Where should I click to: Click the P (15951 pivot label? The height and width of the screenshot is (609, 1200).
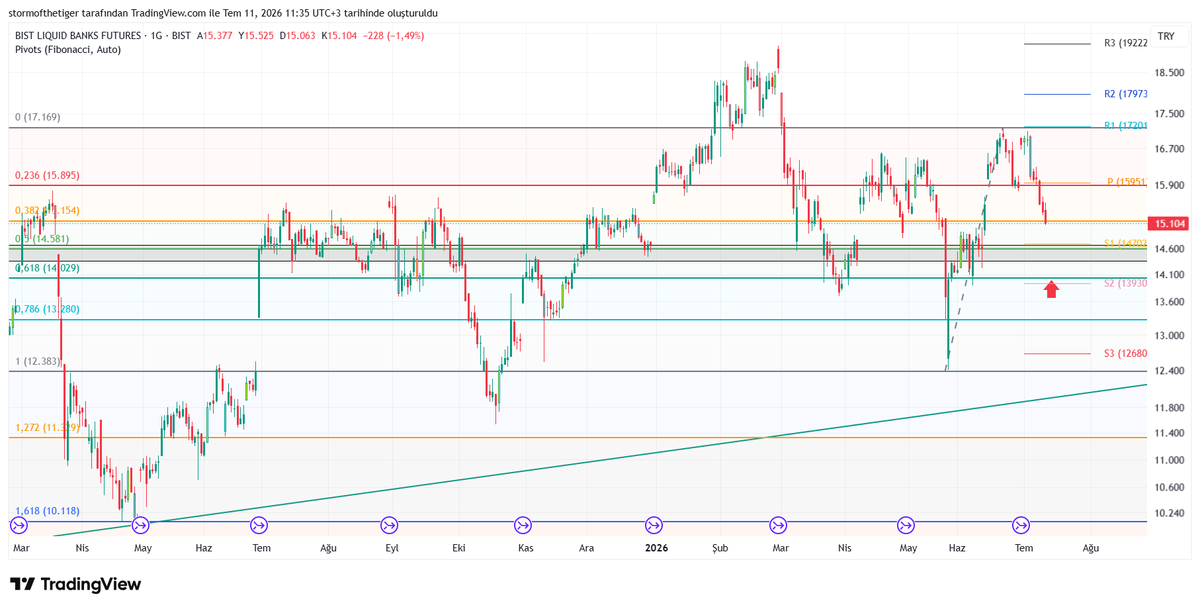click(1127, 182)
